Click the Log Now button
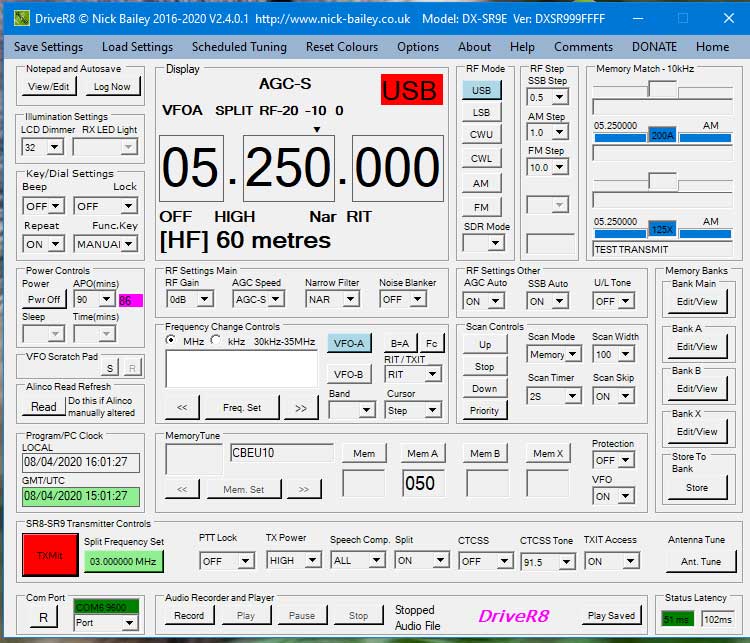Viewport: 750px width, 643px height. [x=112, y=86]
